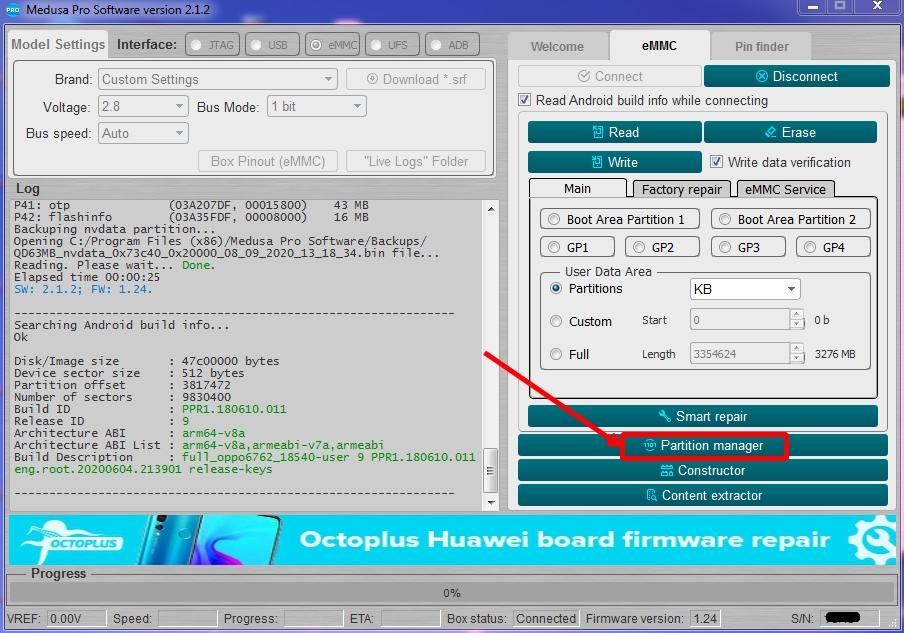The height and width of the screenshot is (633, 904).
Task: Expand the Voltage dropdown
Action: [142, 106]
